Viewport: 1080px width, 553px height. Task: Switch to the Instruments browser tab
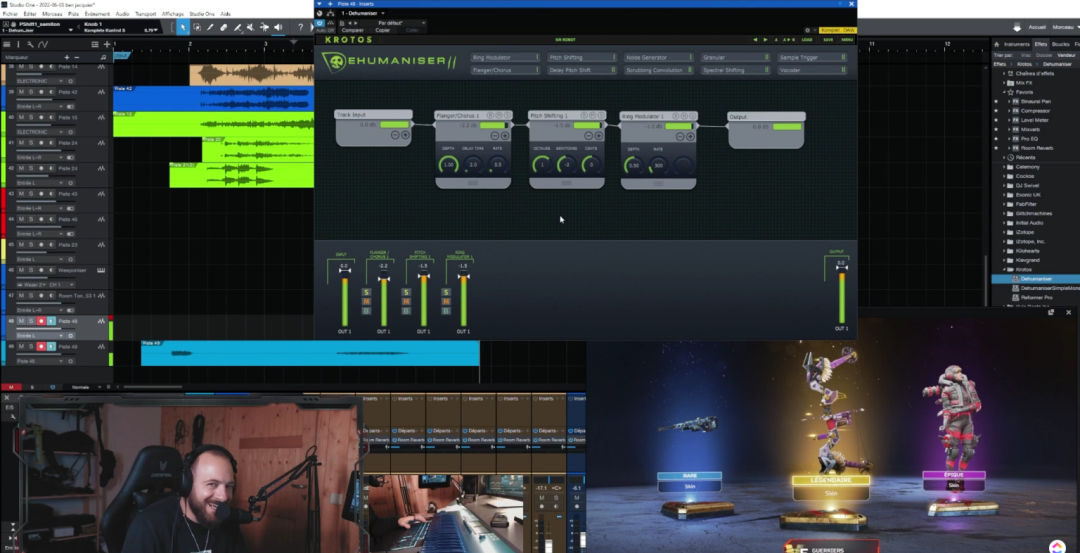pyautogui.click(x=1017, y=45)
